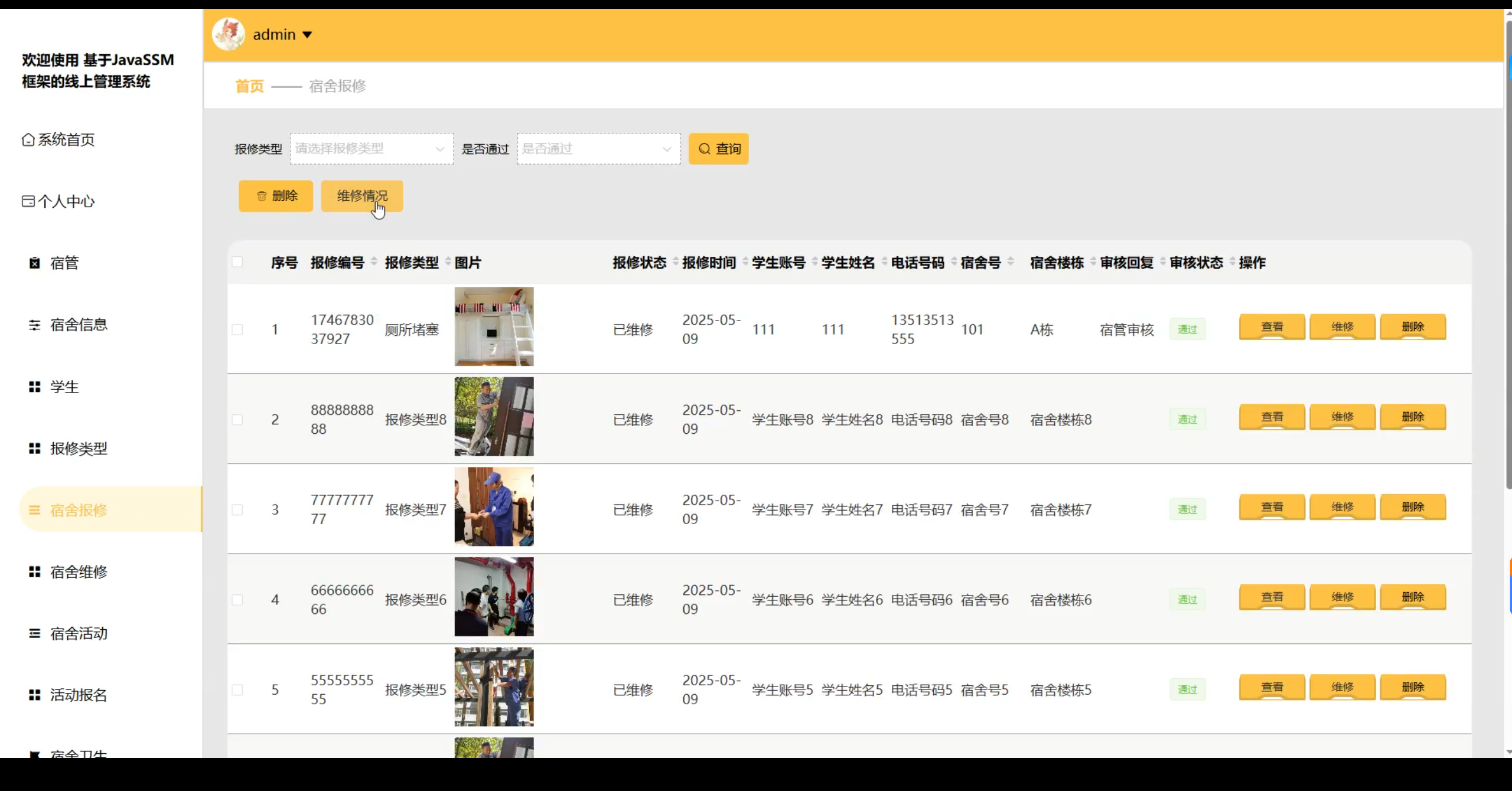Check the checkbox for row 1
This screenshot has width=1512, height=791.
coord(238,329)
